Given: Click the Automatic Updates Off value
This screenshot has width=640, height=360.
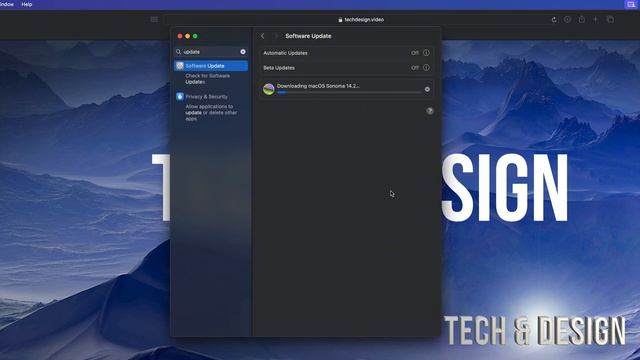Looking at the screenshot, I should pyautogui.click(x=415, y=53).
